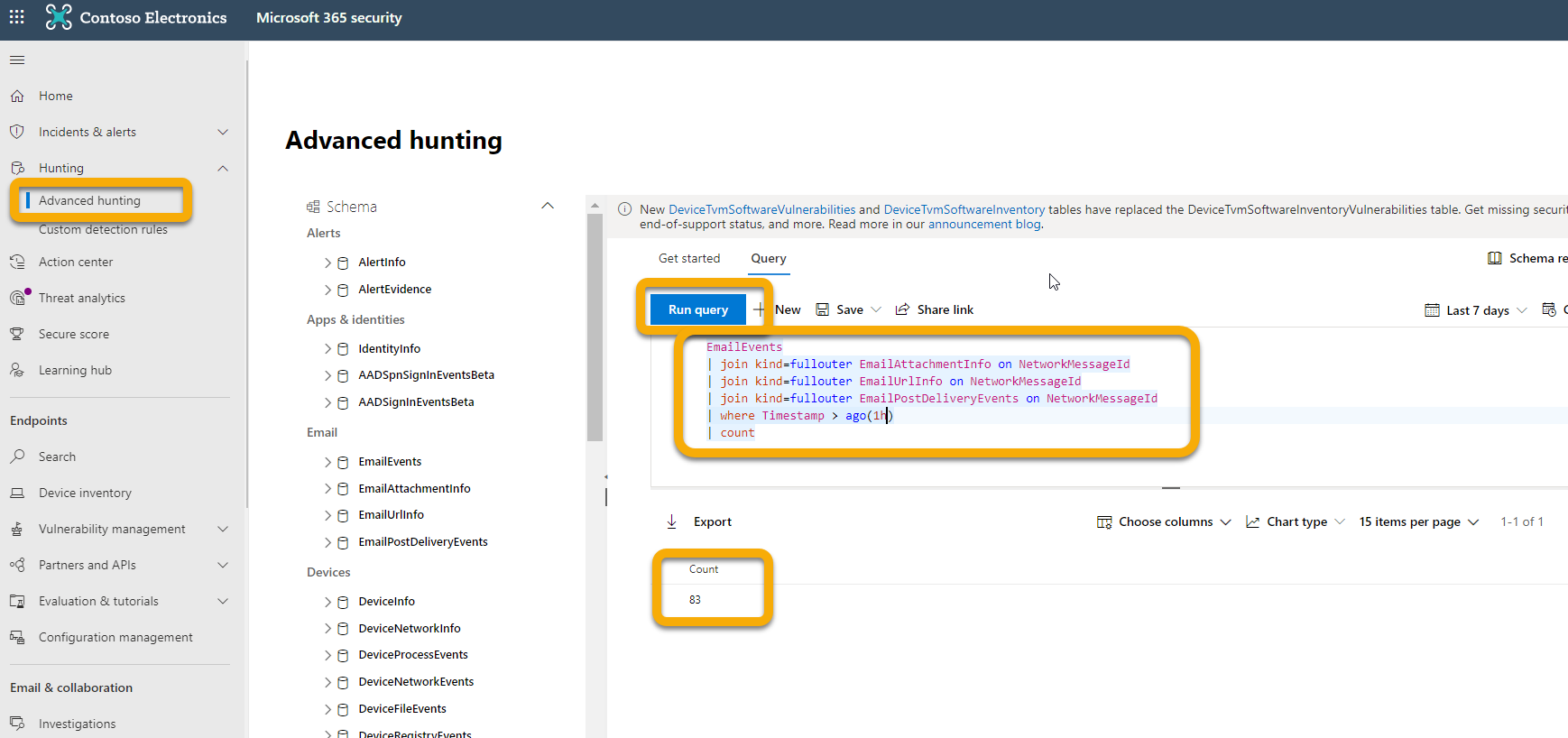Expand the EmailAttachmentInfo table node
The image size is (1568, 738).
(327, 489)
